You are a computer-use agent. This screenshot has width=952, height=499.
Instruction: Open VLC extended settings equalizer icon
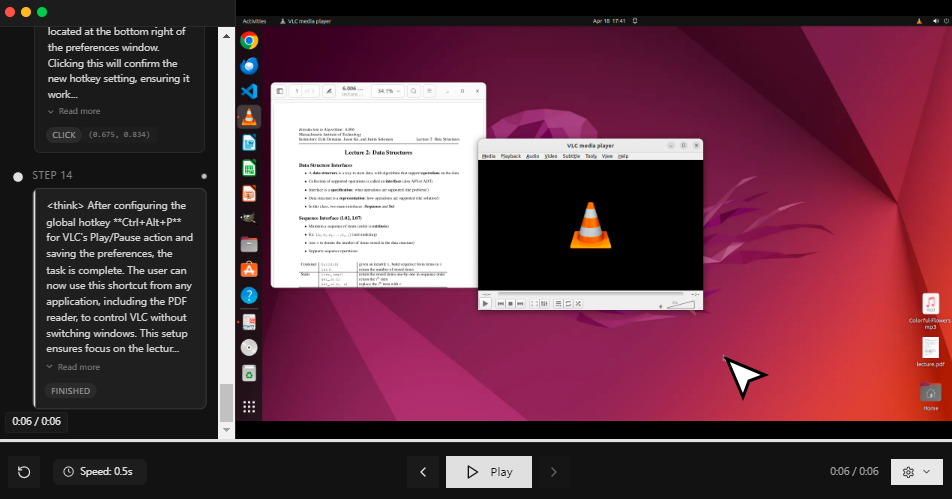pos(545,303)
